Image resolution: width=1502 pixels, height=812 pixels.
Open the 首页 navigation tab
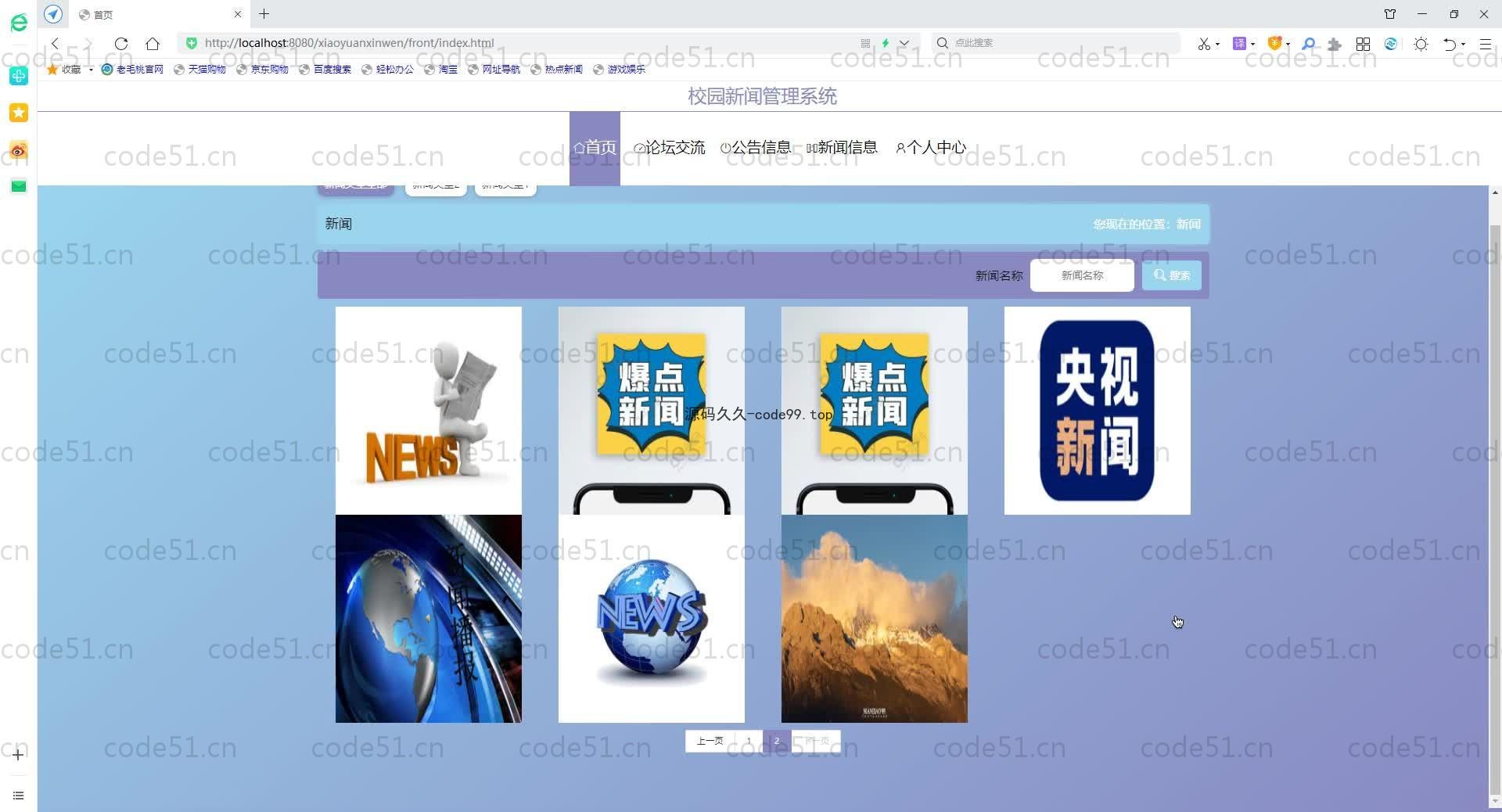tap(595, 148)
